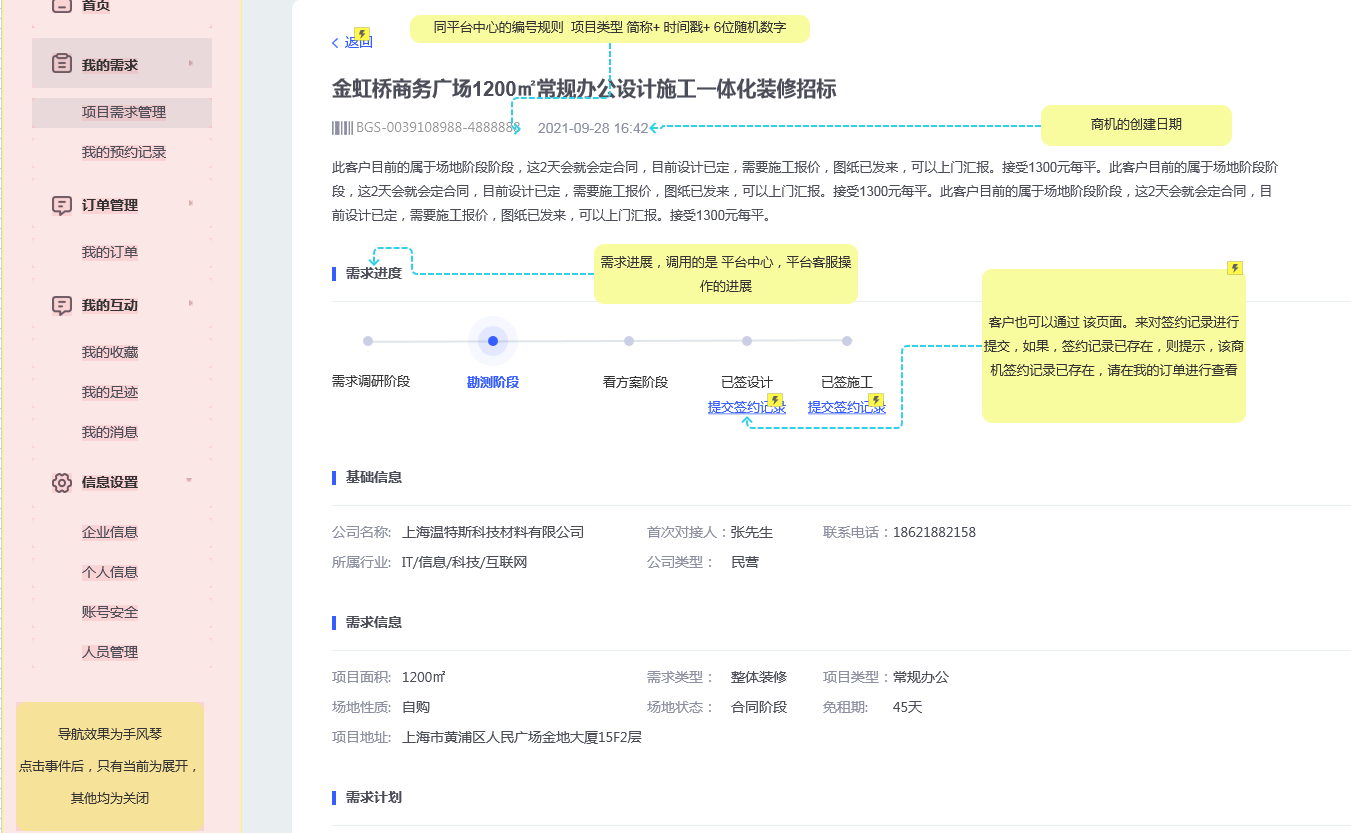Click the active 勘测阶段 progress dot
Screen dimensions: 1351x833
click(493, 341)
